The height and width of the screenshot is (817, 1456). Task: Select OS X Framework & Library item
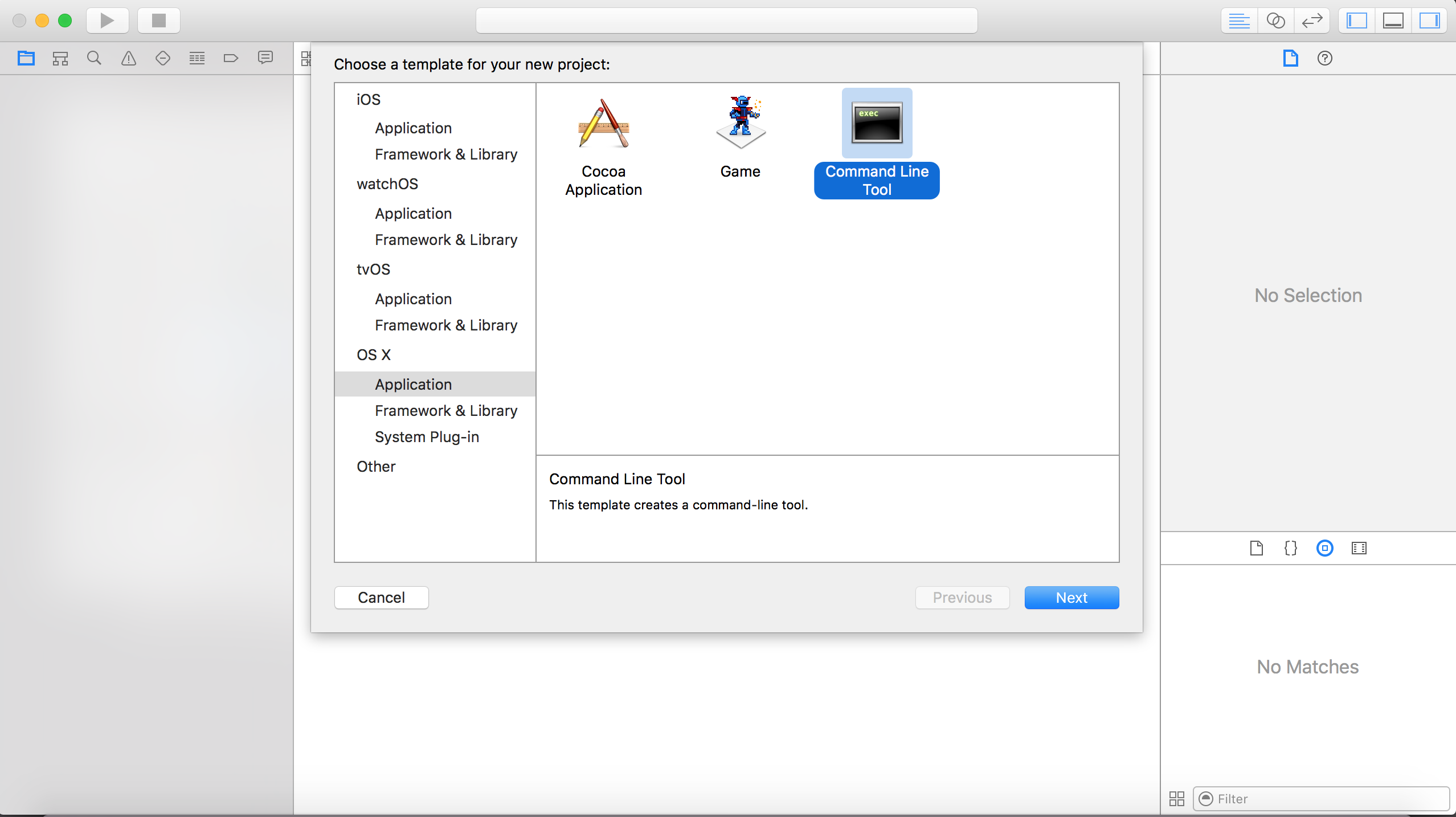click(445, 411)
